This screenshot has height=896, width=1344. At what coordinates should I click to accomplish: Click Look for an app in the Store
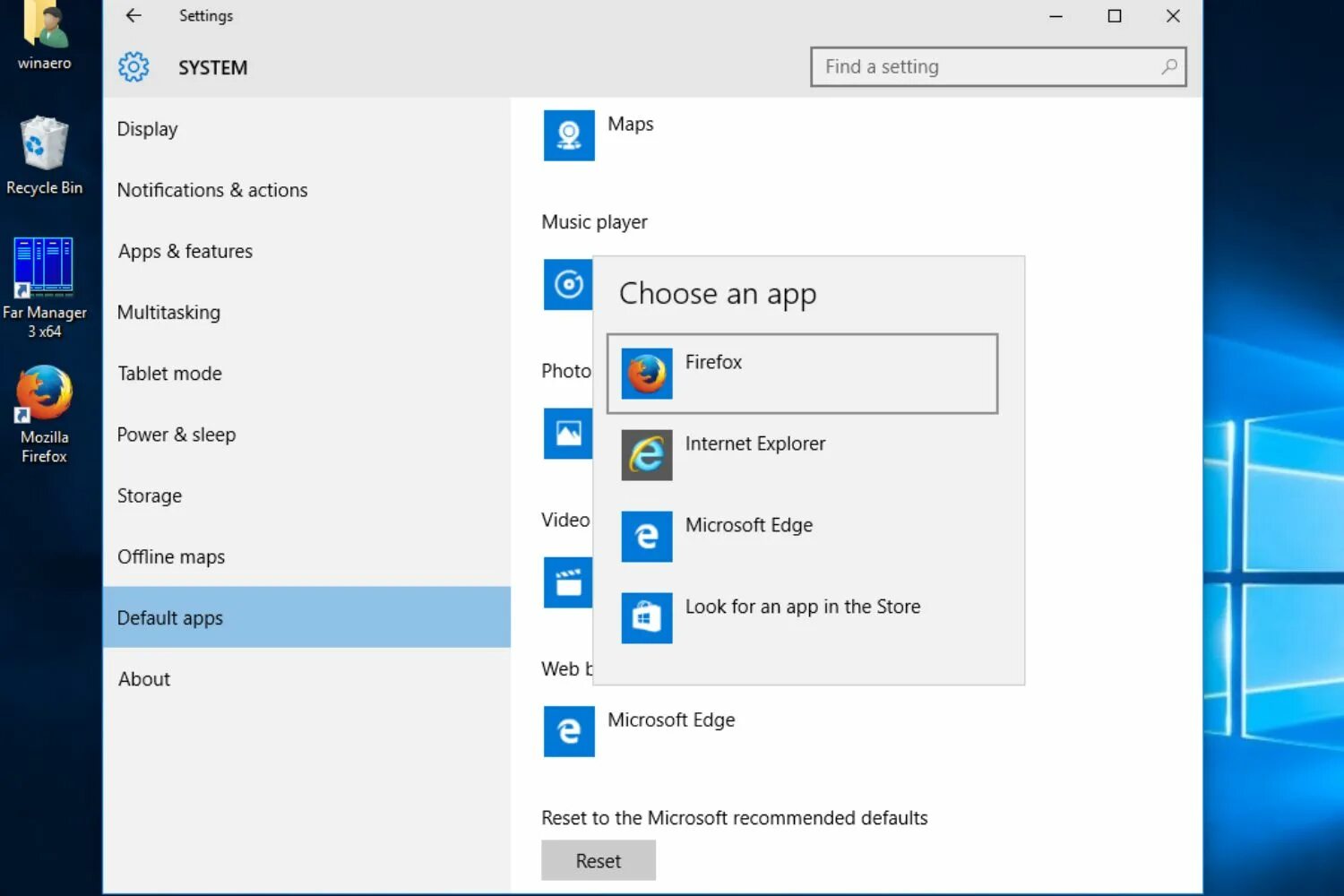(803, 607)
